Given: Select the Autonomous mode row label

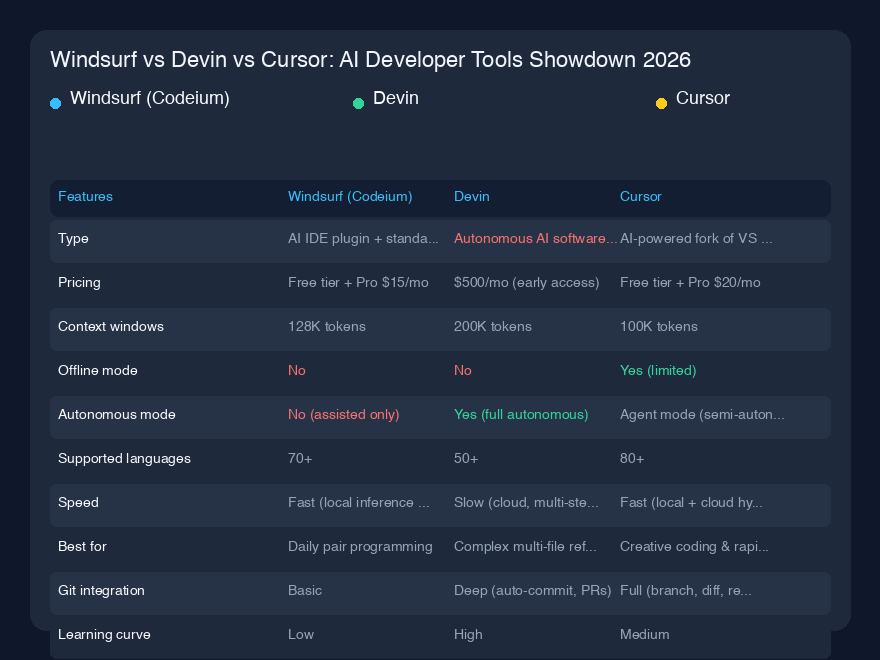Looking at the screenshot, I should 117,415.
